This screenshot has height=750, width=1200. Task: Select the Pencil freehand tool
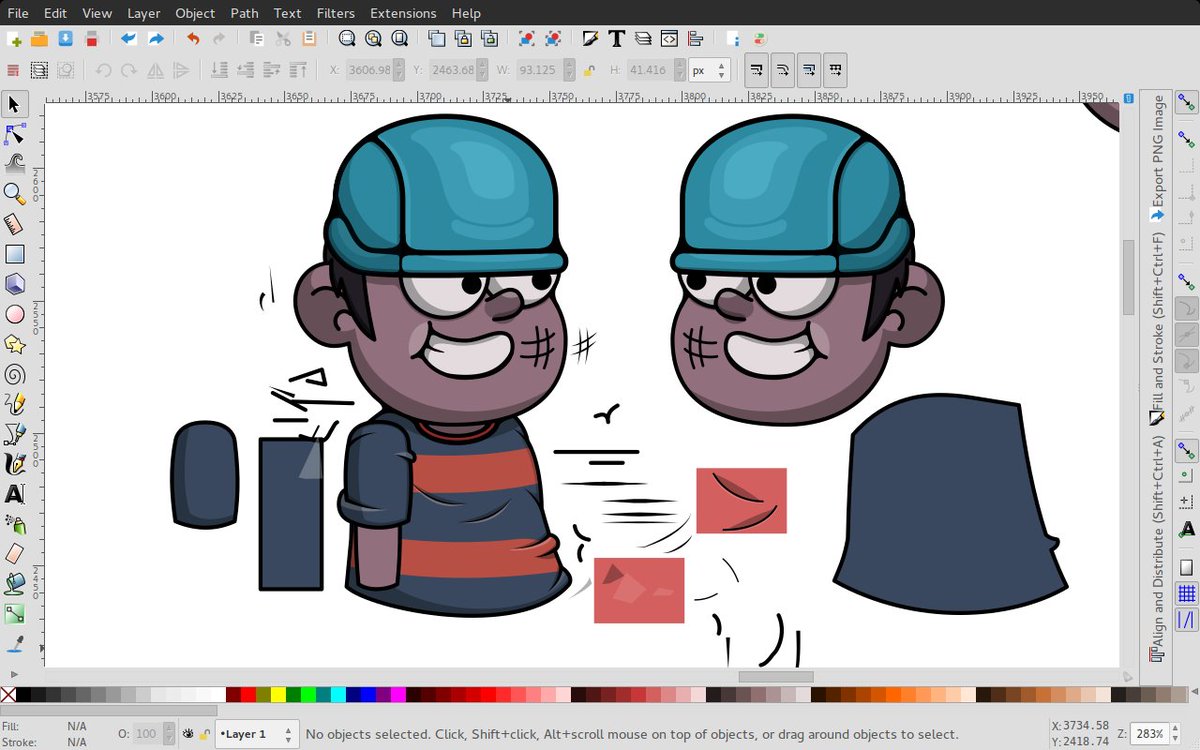15,404
